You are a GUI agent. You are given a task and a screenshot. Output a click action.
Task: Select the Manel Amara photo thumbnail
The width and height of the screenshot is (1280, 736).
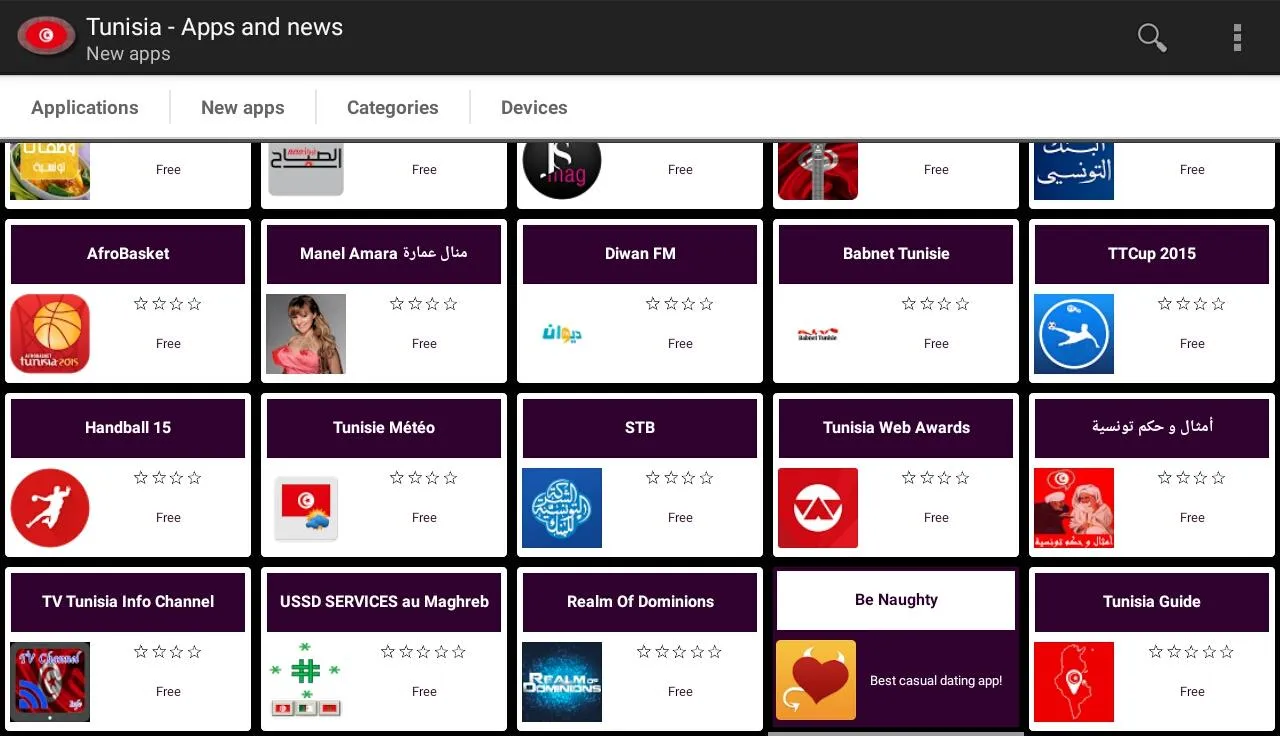pos(306,334)
